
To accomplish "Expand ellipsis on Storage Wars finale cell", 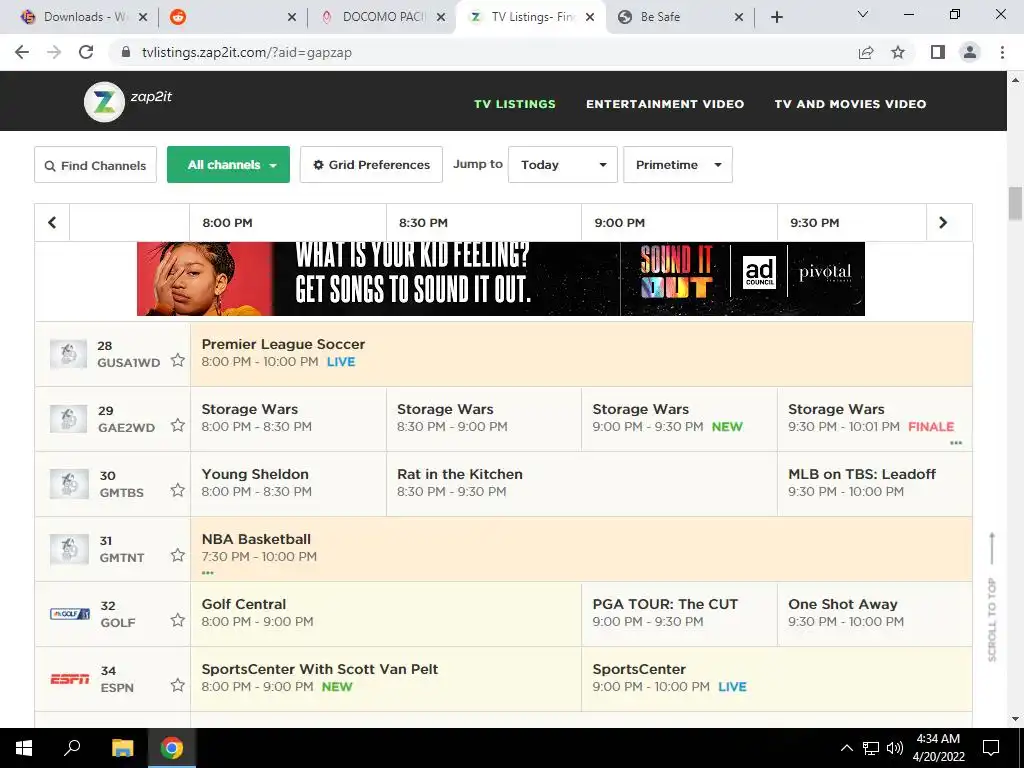I will (x=956, y=443).
